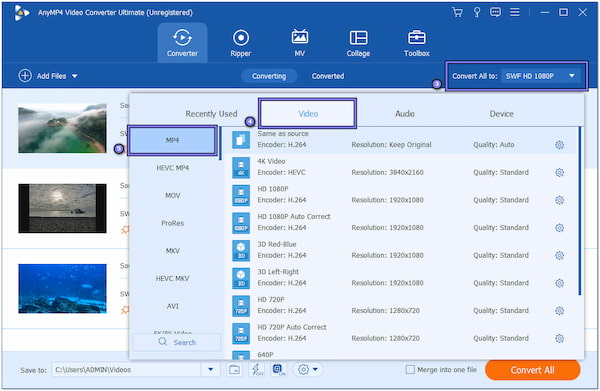The height and width of the screenshot is (391, 600).
Task: Show the Converted list
Action: (x=328, y=76)
